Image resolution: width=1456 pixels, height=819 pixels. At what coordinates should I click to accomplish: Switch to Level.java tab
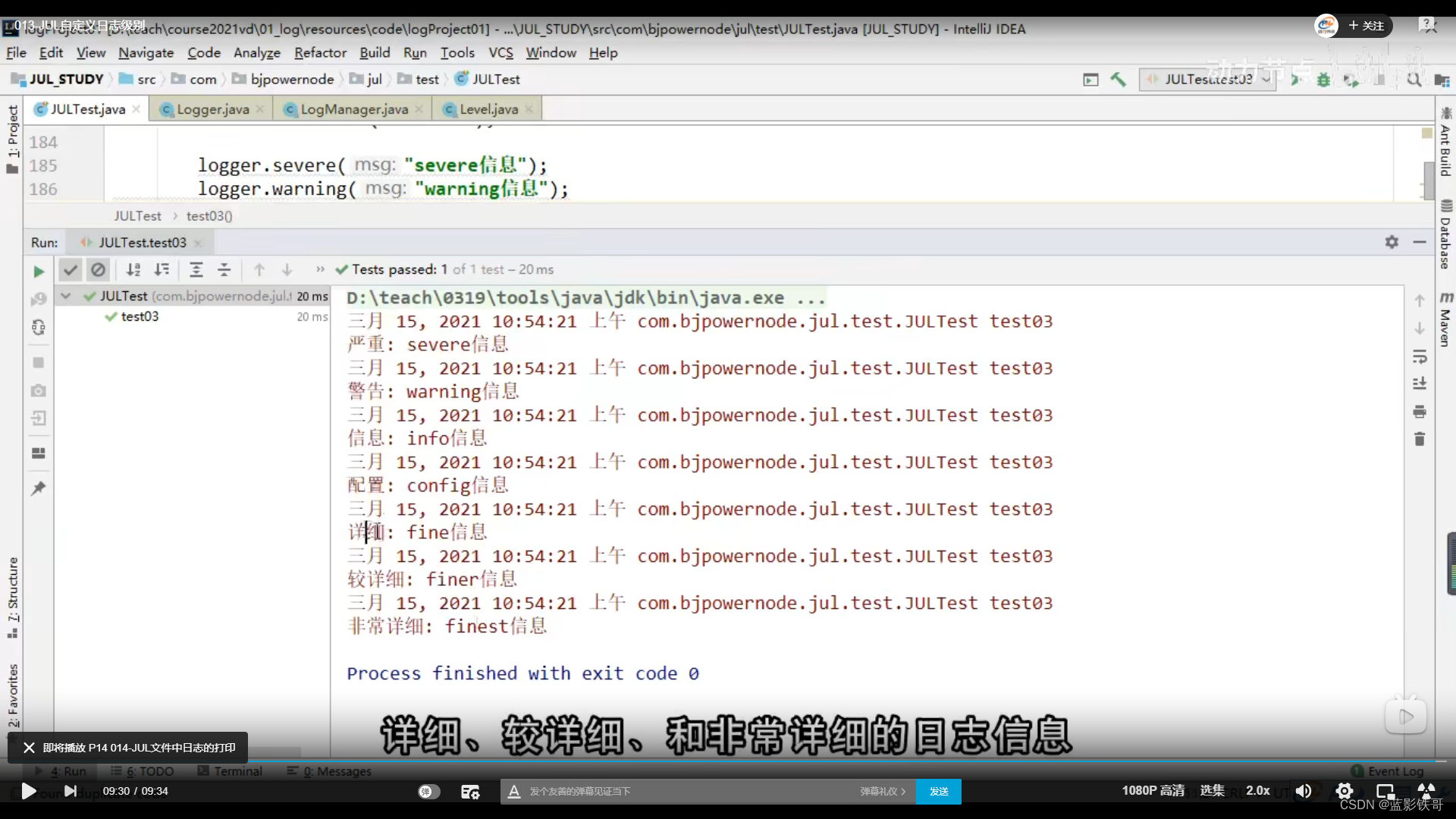[488, 109]
